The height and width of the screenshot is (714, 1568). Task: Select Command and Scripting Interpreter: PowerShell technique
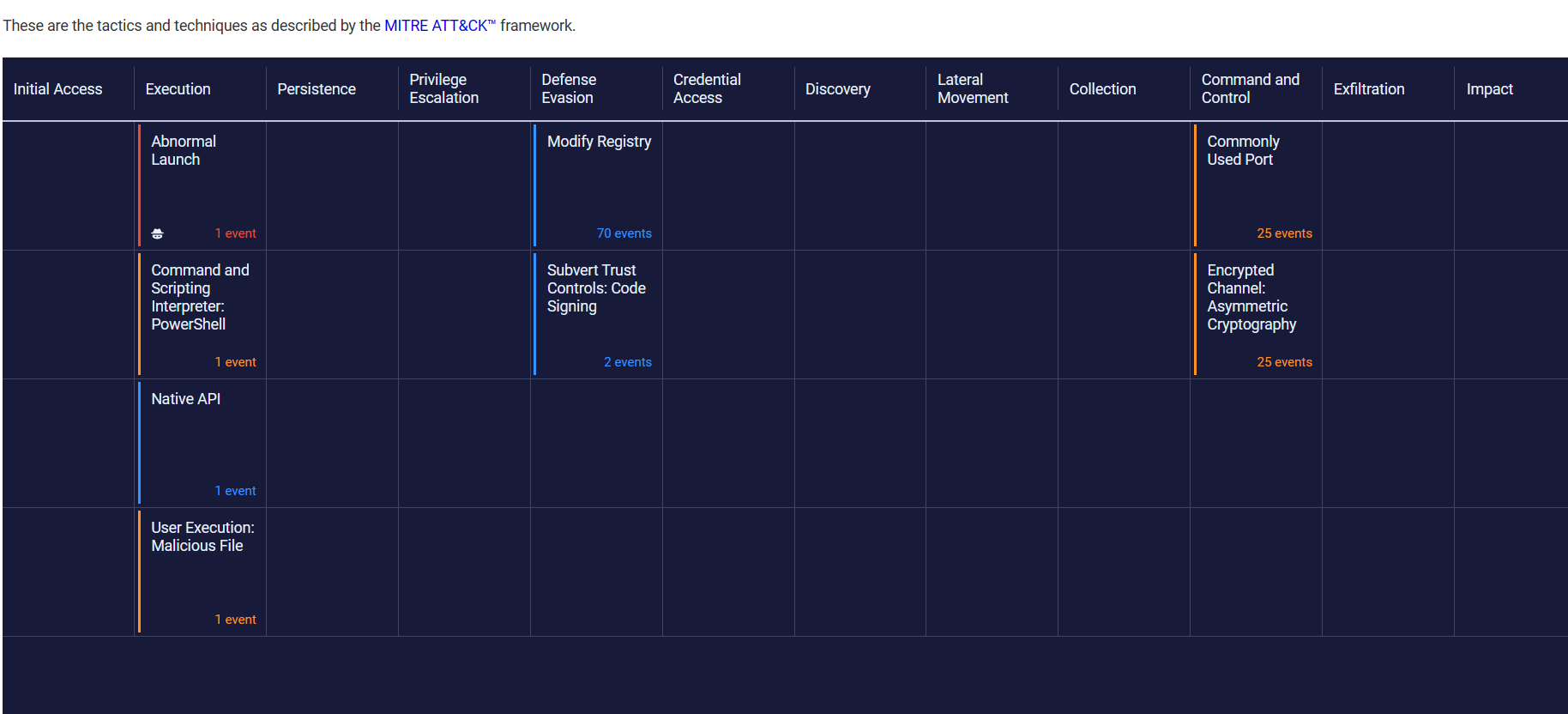(x=202, y=315)
